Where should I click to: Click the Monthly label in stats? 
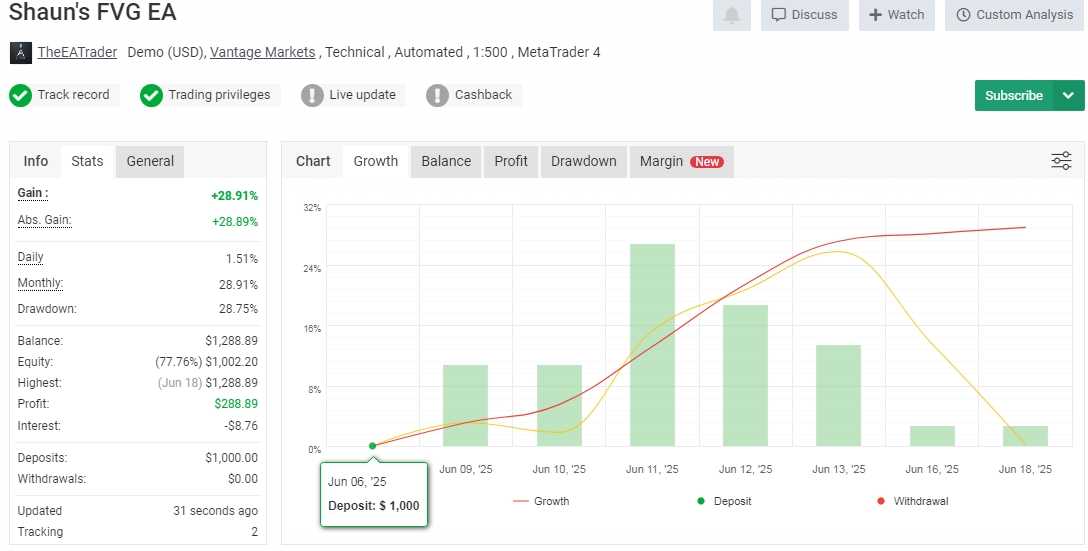[x=40, y=283]
